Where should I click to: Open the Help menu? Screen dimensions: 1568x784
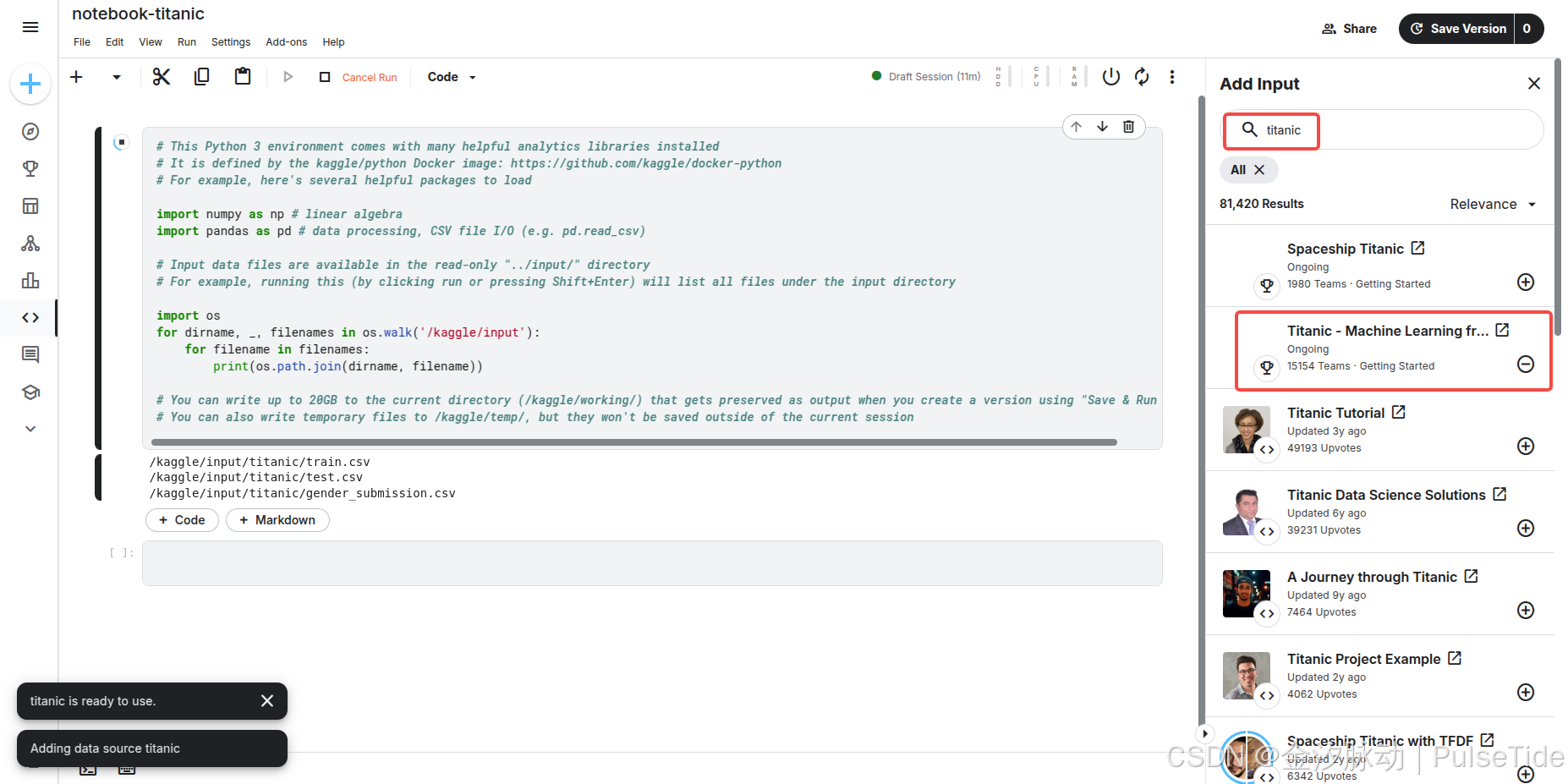(x=334, y=42)
